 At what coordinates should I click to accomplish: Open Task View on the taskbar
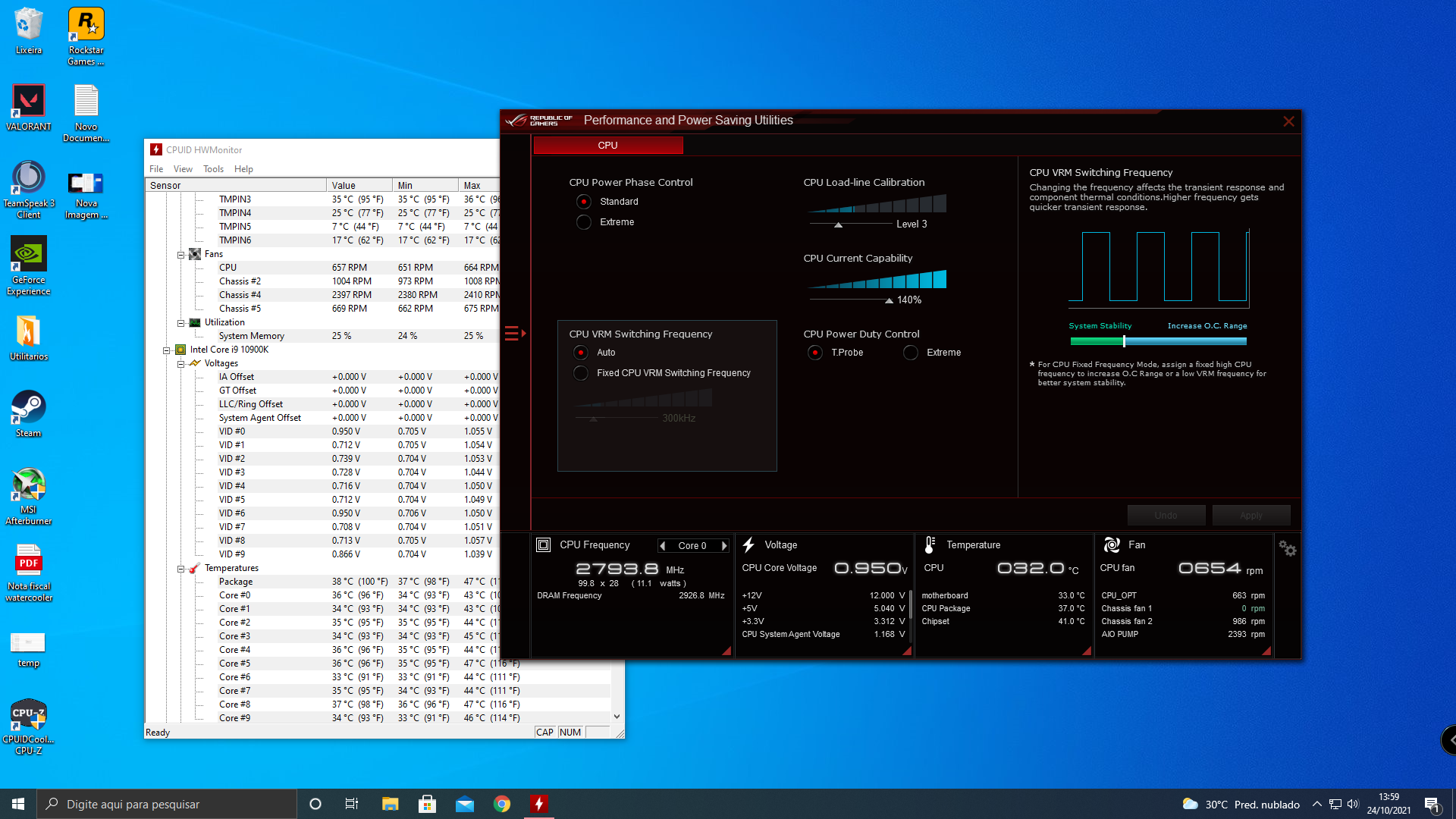coord(352,804)
